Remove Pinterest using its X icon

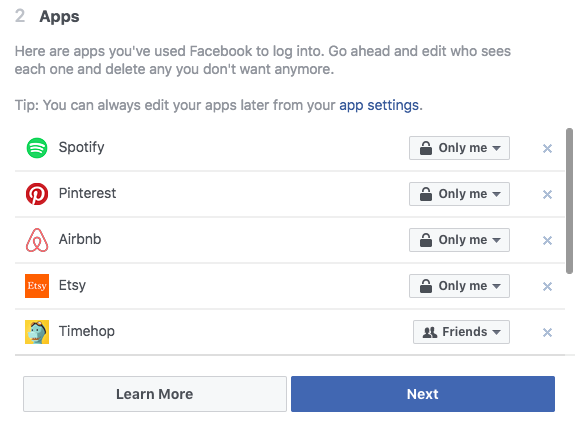point(547,194)
